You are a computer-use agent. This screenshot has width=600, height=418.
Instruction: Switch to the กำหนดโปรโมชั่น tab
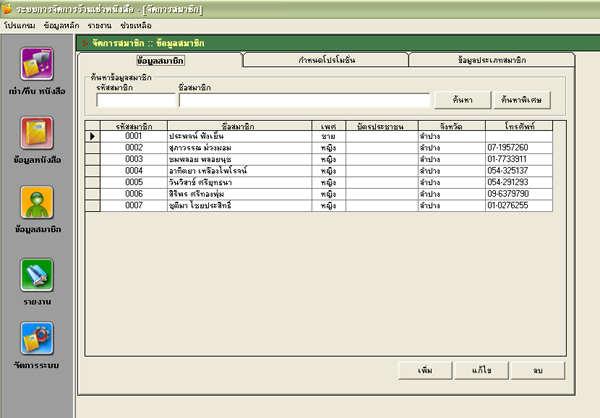click(x=325, y=60)
